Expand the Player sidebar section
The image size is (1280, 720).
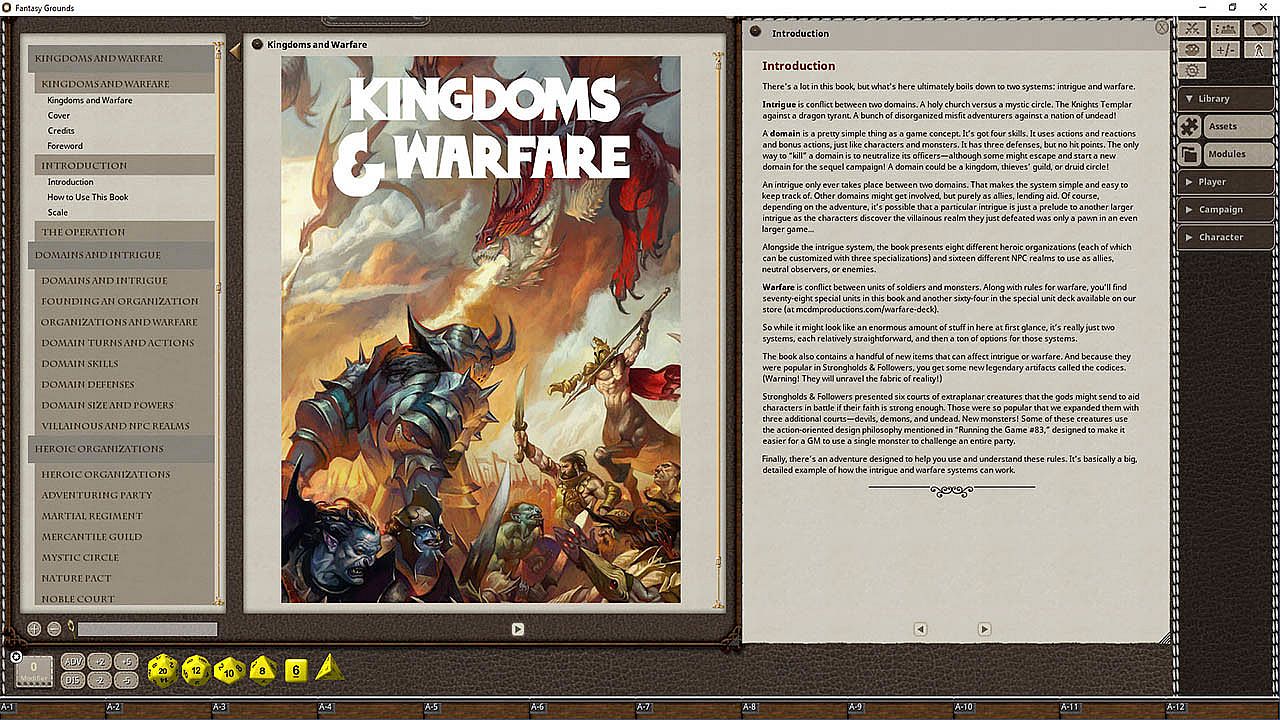coord(1226,182)
